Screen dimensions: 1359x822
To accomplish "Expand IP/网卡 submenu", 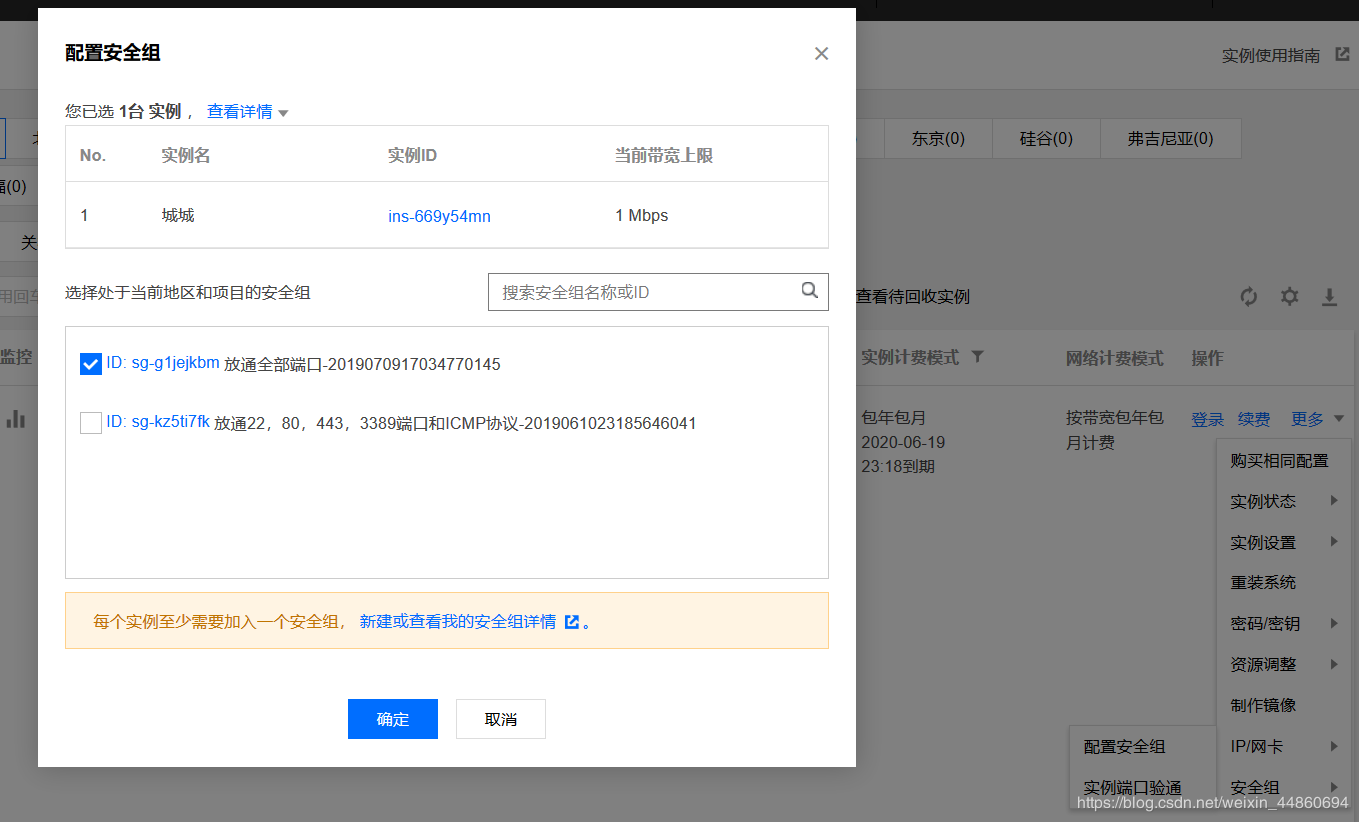I will [1284, 746].
